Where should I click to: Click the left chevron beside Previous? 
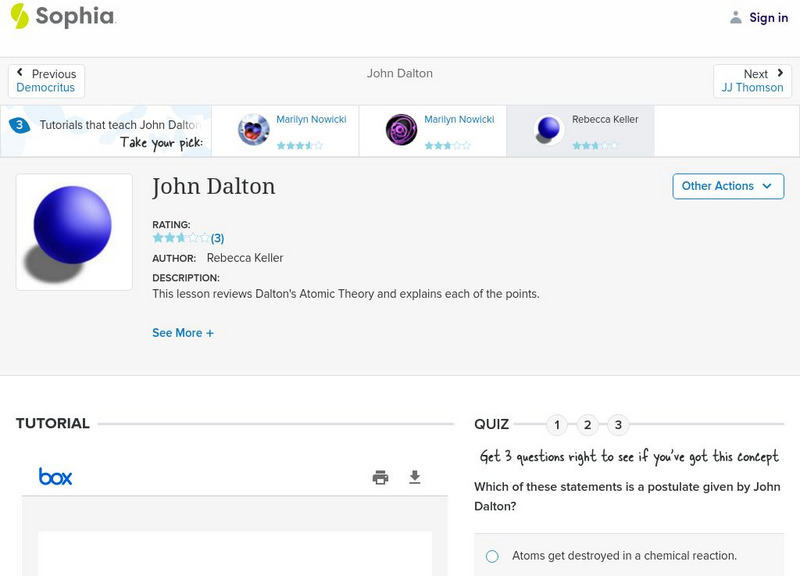pyautogui.click(x=20, y=72)
